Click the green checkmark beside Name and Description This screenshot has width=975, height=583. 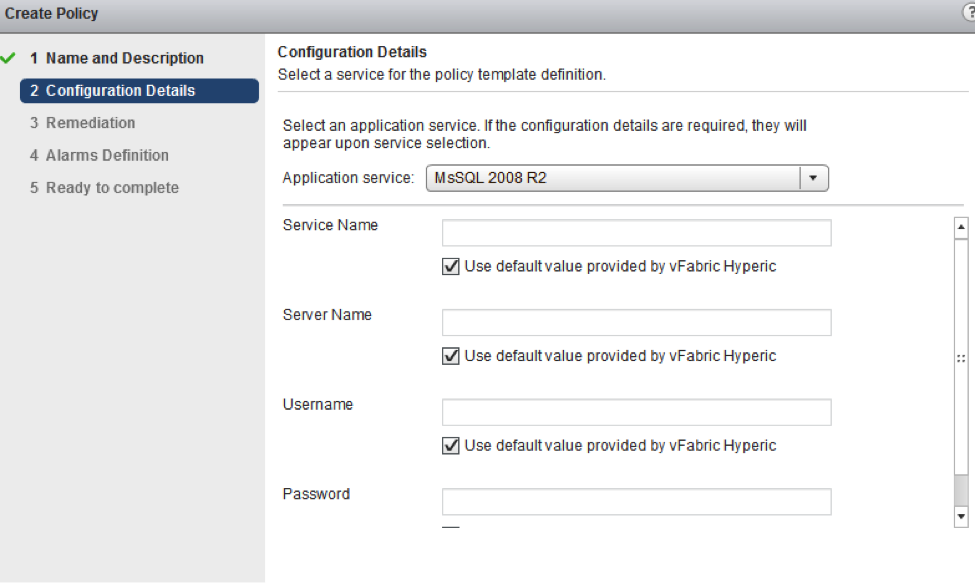tap(8, 58)
